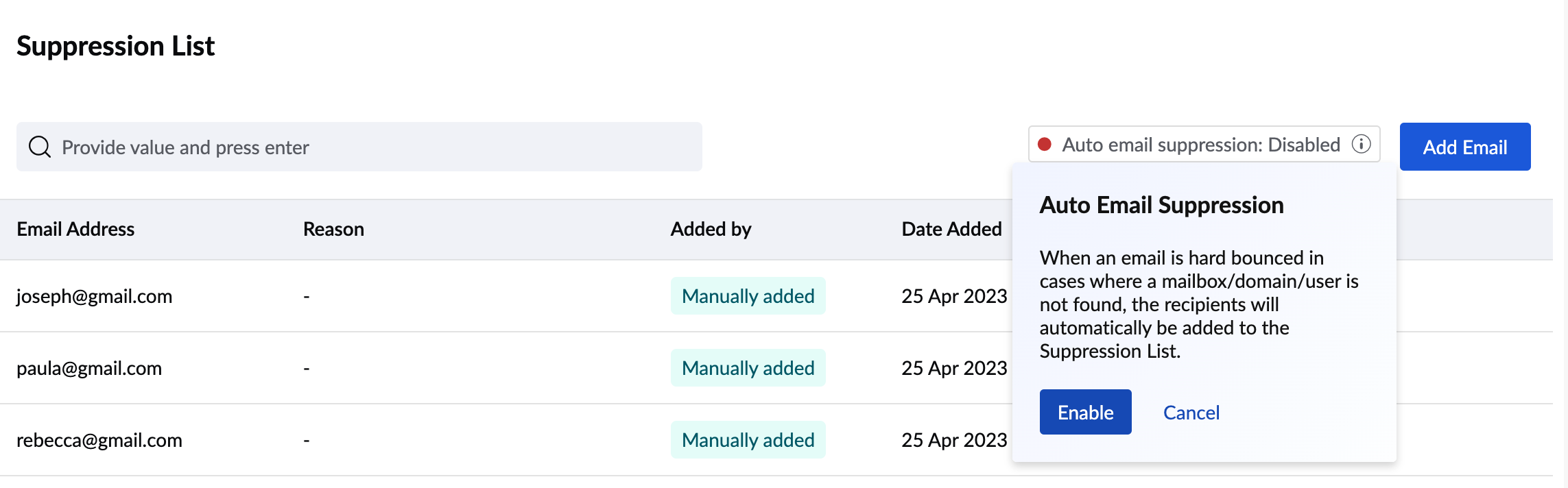Viewport: 1568px width, 488px height.
Task: Click the red disabled status dot
Action: [x=1045, y=144]
